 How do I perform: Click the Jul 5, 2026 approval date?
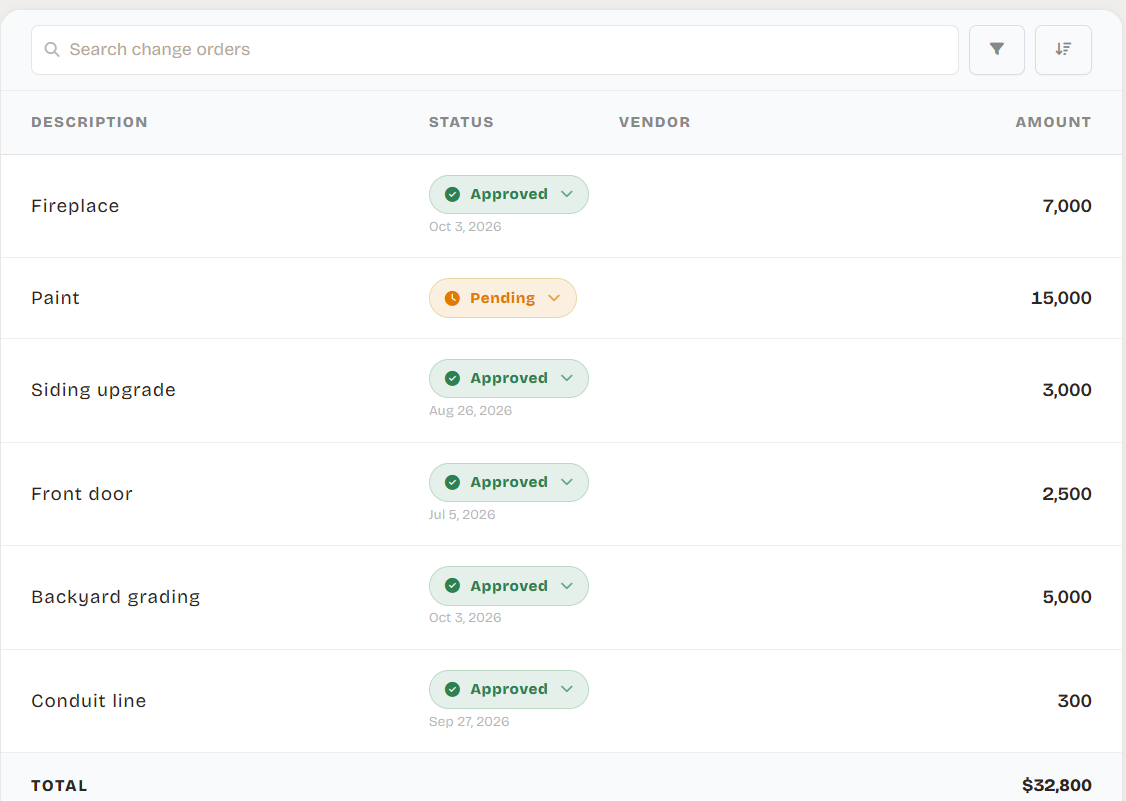(x=462, y=514)
